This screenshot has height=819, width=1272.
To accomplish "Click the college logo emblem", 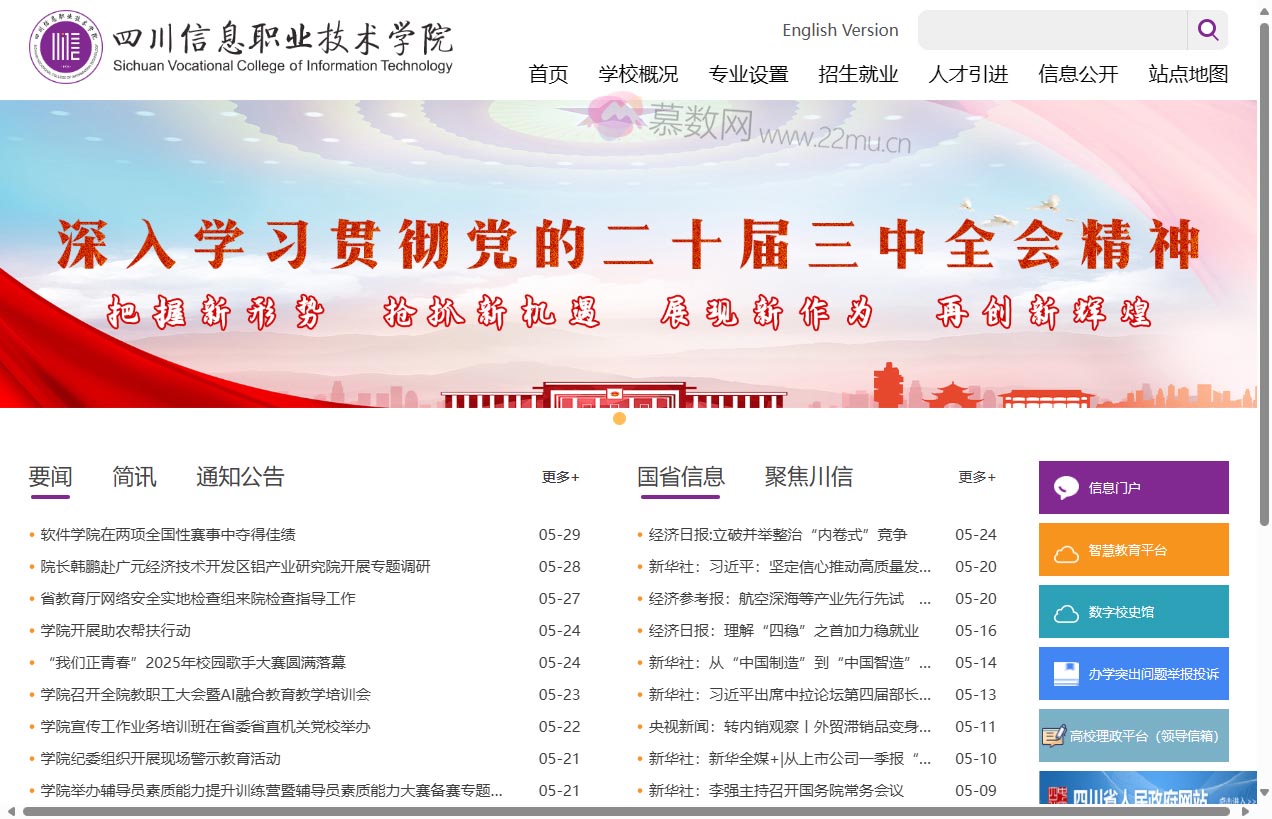I will [66, 47].
